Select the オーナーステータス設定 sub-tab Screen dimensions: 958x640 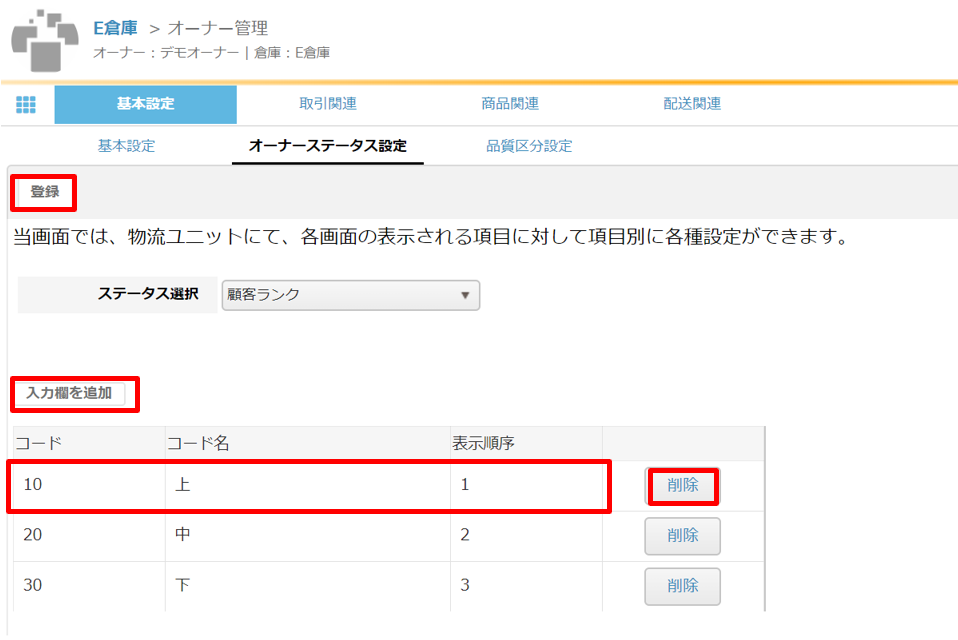click(x=327, y=146)
